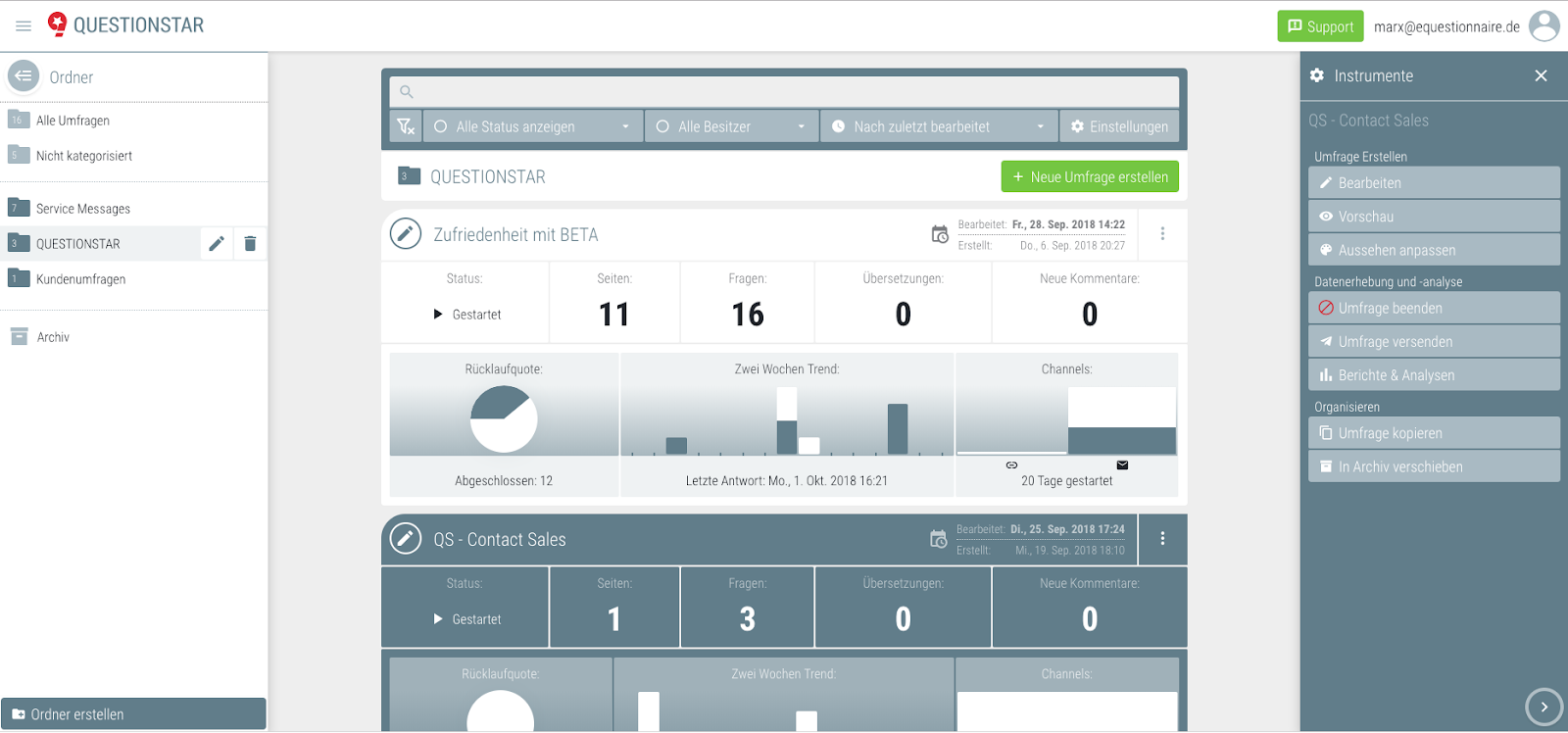Click the QS - Contact Sales title
This screenshot has width=1568, height=733.
tap(499, 539)
